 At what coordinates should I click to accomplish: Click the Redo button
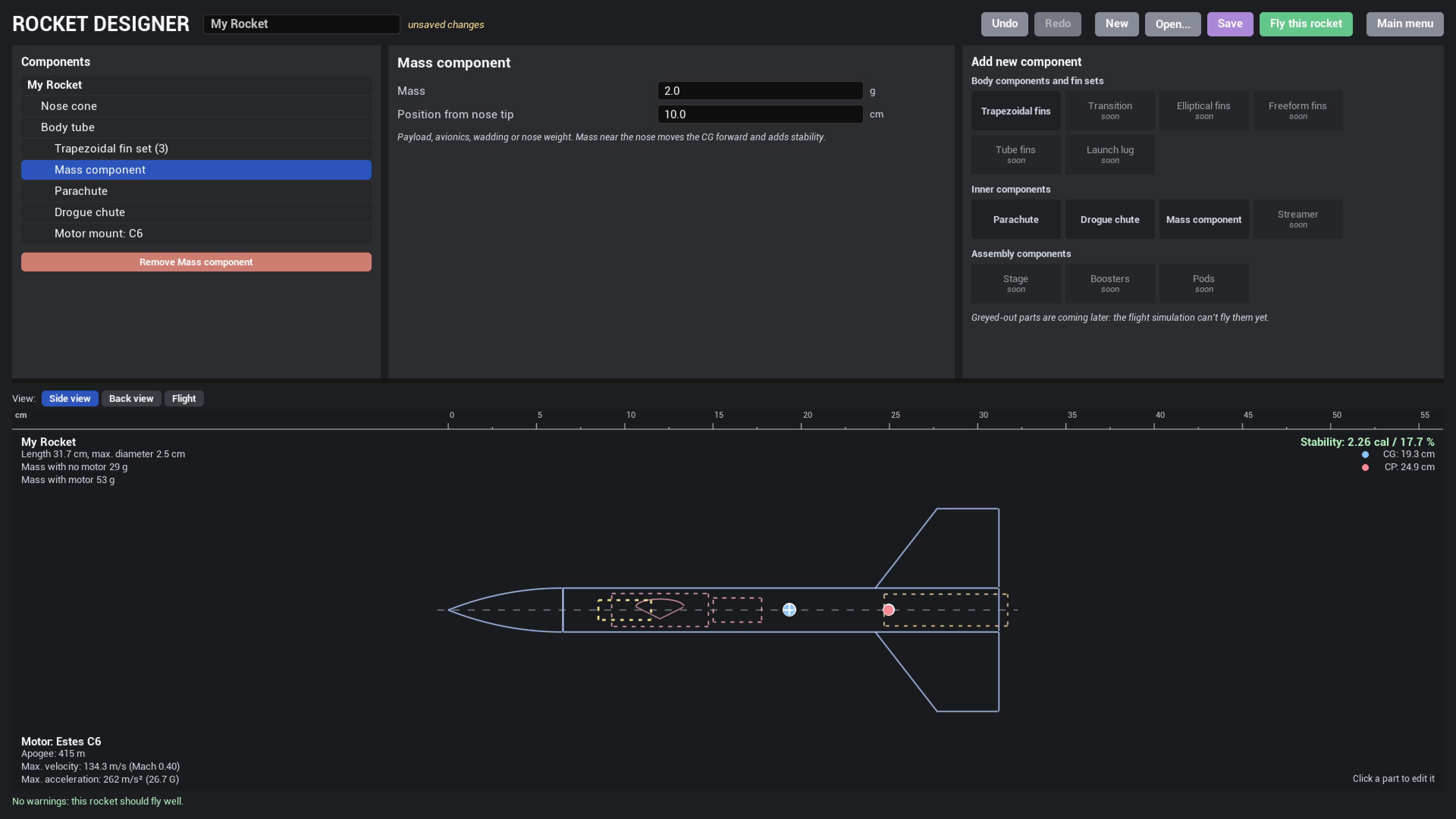click(1057, 24)
